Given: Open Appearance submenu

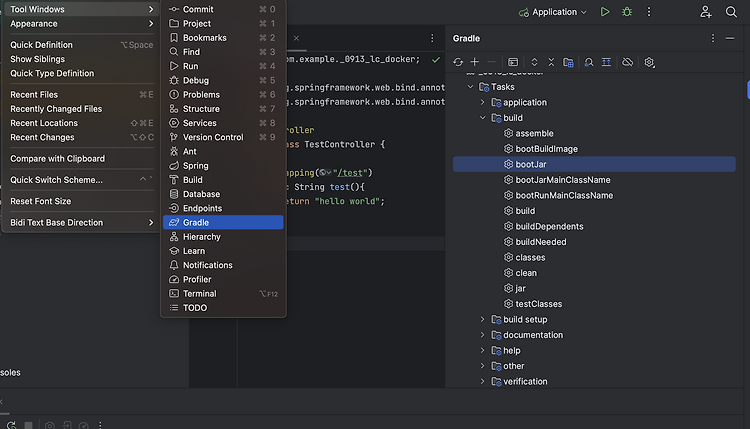Looking at the screenshot, I should point(82,23).
